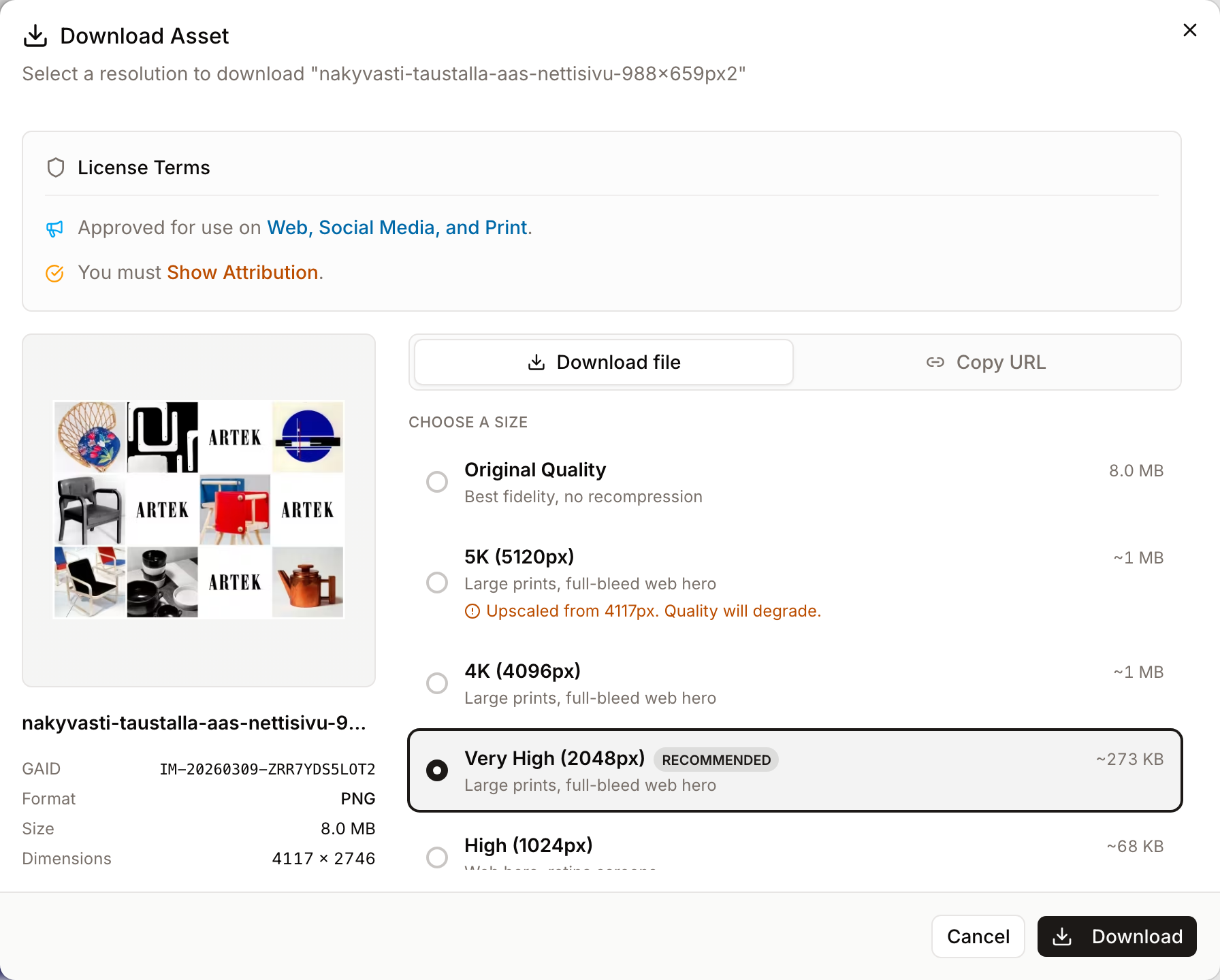Viewport: 1220px width, 980px height.
Task: Click the ~68 KB size estimate
Action: [1135, 847]
